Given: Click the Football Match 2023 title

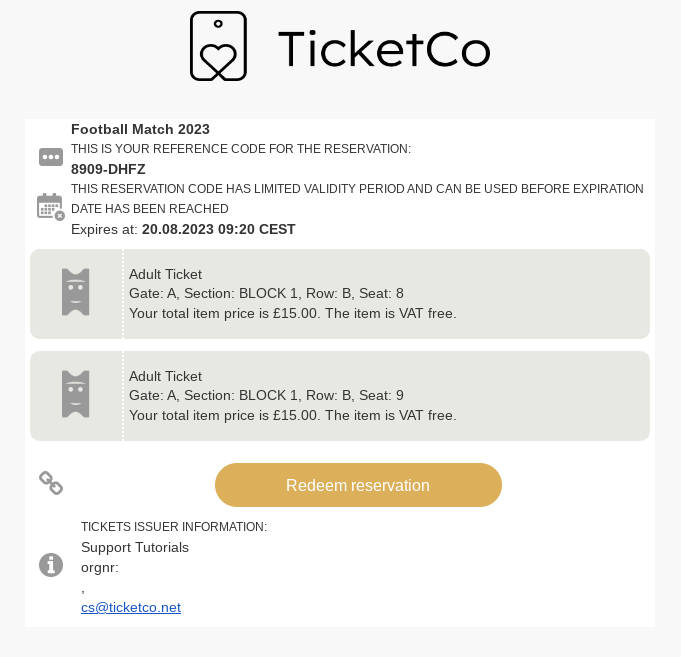Looking at the screenshot, I should tap(140, 129).
